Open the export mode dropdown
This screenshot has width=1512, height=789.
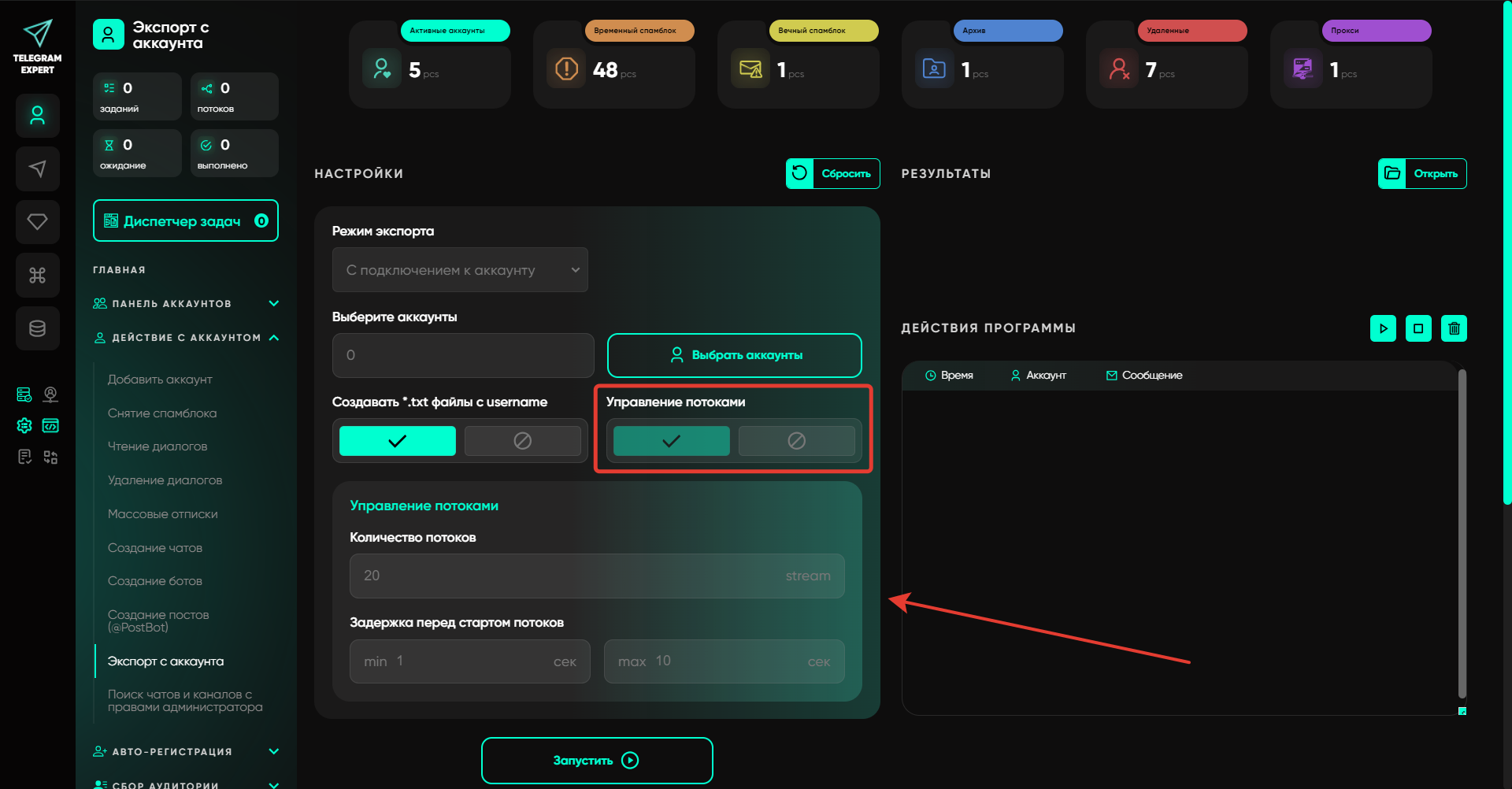tap(460, 270)
